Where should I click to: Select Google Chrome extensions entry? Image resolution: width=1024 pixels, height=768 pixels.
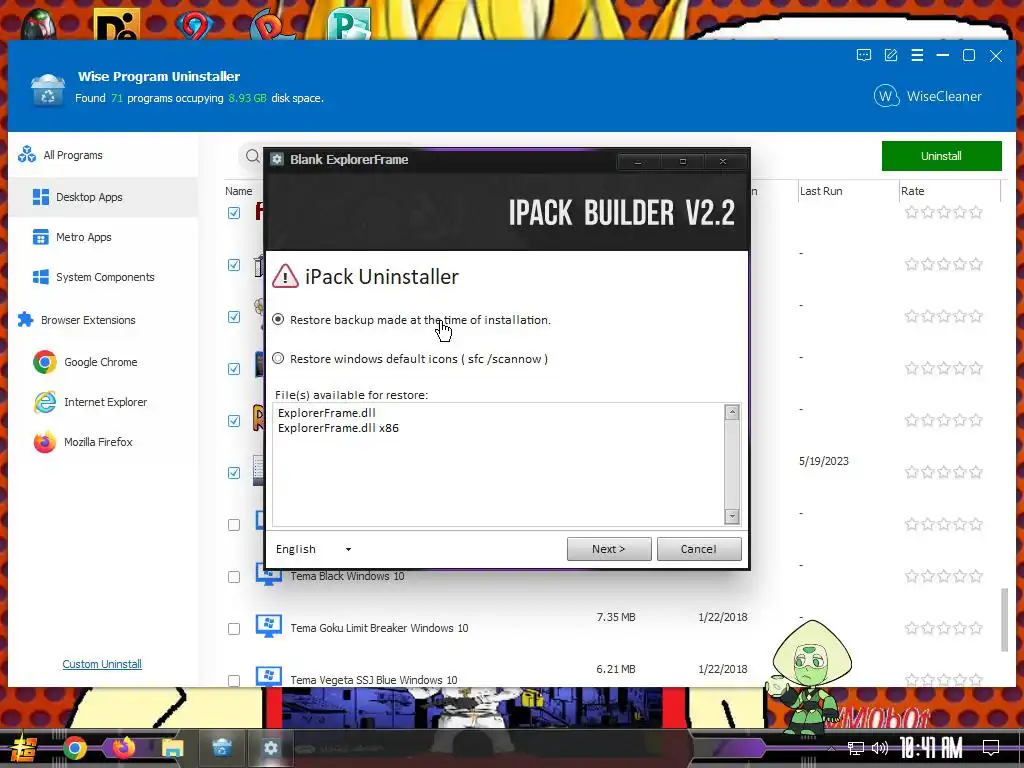point(103,362)
